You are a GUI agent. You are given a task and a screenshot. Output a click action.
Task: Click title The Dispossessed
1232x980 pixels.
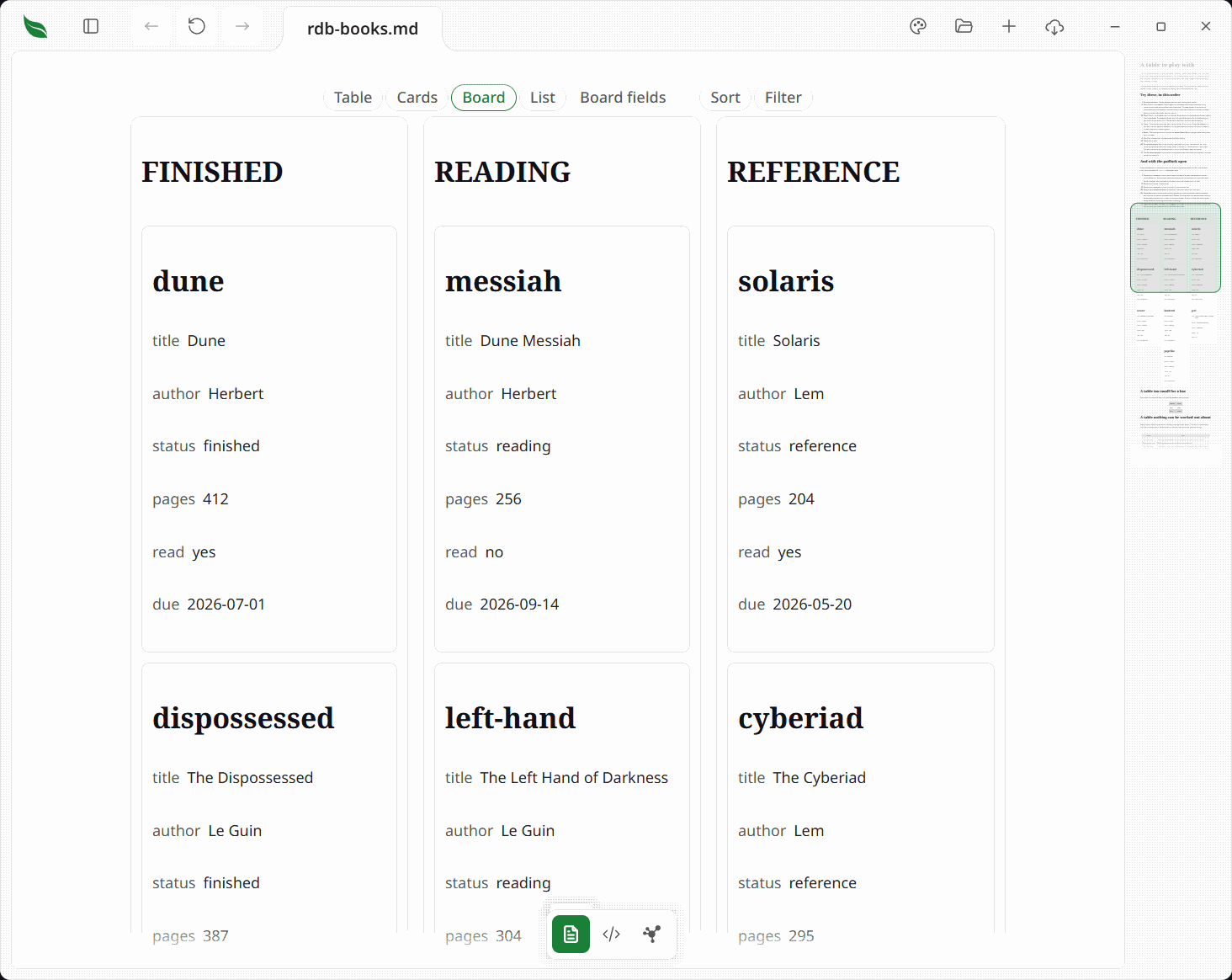pyautogui.click(x=250, y=778)
